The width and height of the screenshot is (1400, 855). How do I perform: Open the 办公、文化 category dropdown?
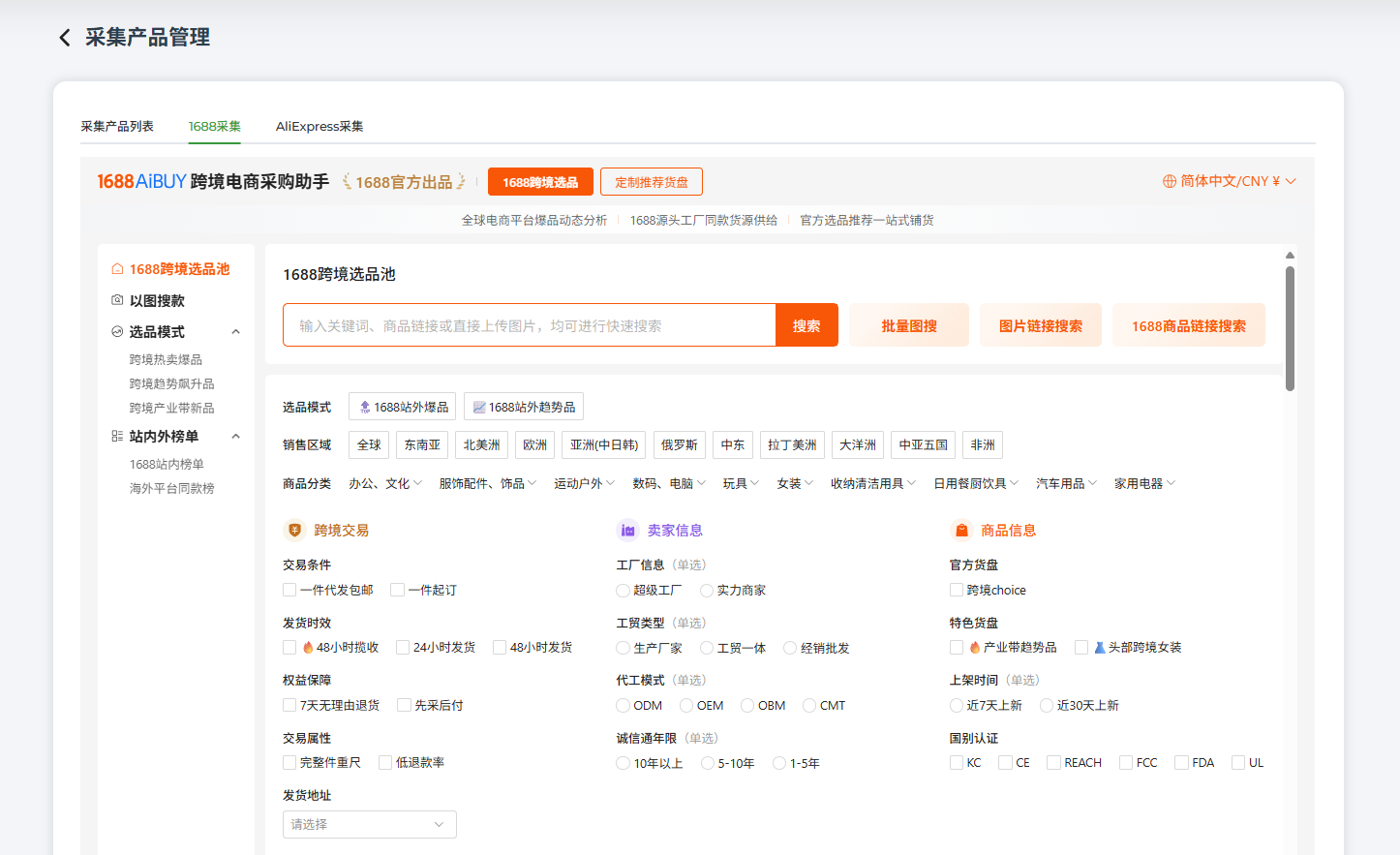click(385, 483)
